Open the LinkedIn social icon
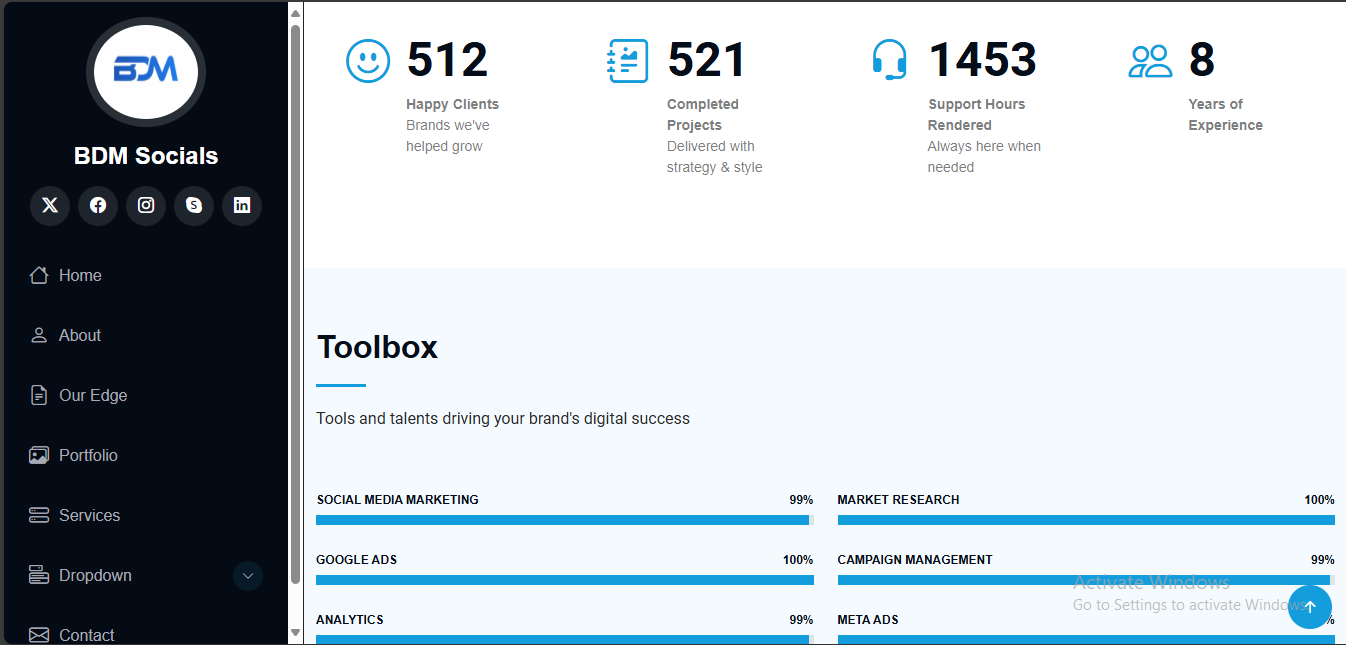The image size is (1346, 645). [242, 205]
